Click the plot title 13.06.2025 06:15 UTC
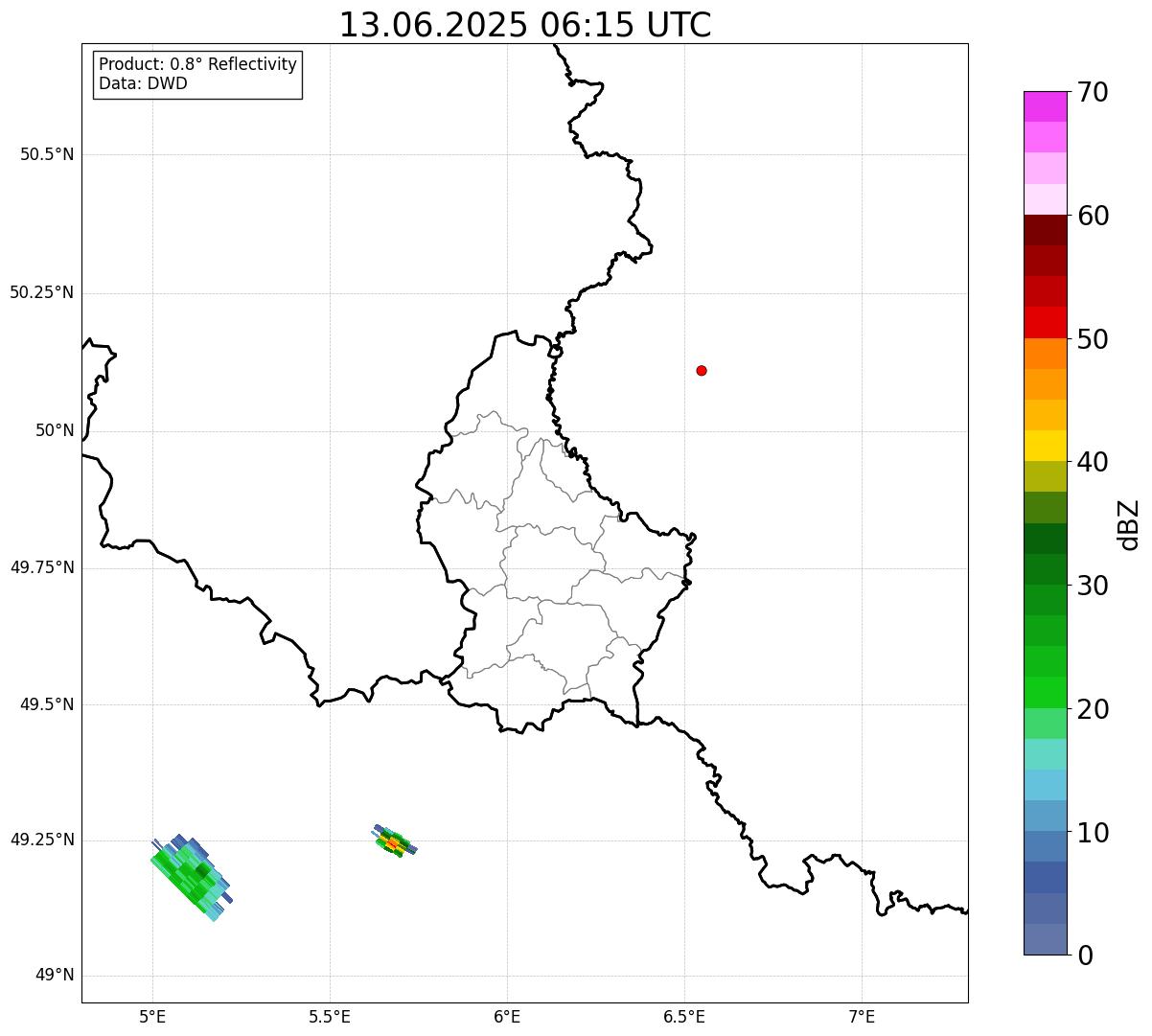This screenshot has height=1036, width=1152. tap(525, 25)
